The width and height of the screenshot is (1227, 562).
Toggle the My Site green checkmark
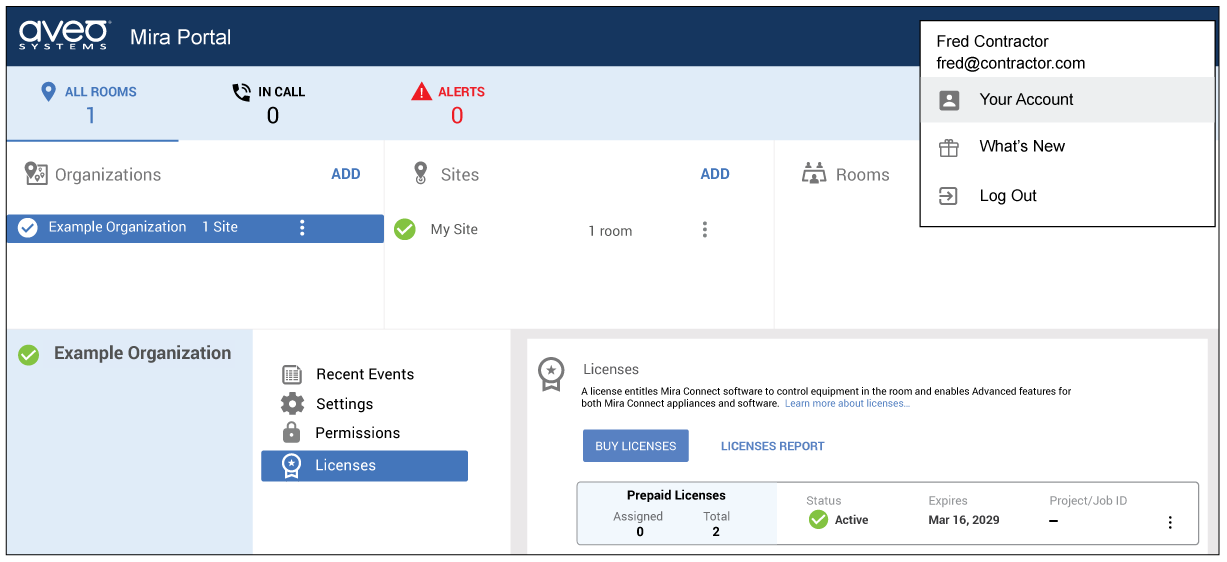coord(405,230)
